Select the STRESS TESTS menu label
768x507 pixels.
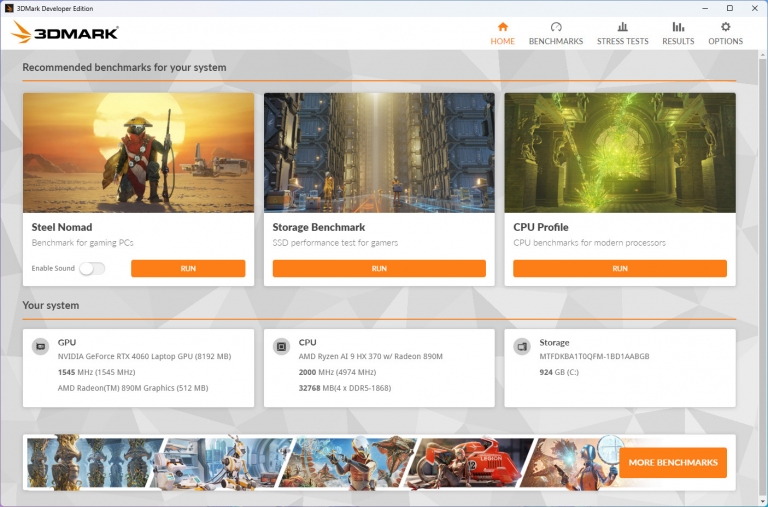tap(623, 41)
